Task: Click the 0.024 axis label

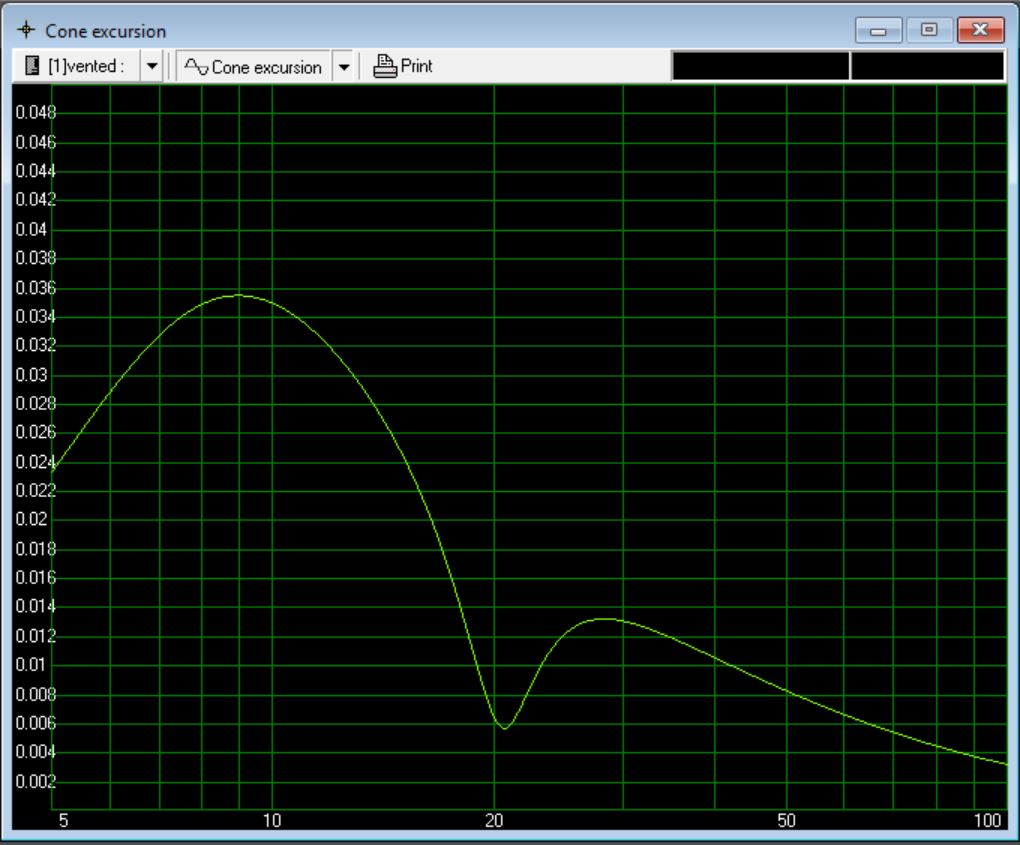Action: pos(36,462)
